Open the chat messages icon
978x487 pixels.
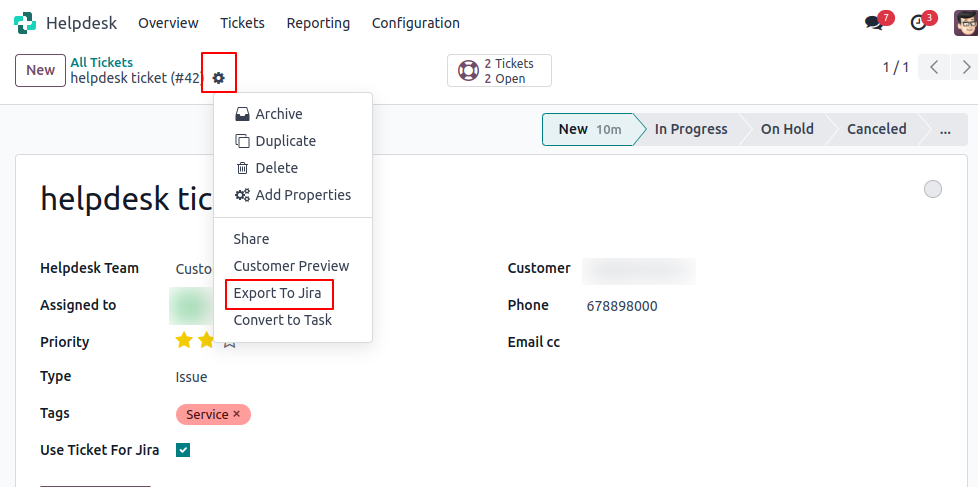874,23
